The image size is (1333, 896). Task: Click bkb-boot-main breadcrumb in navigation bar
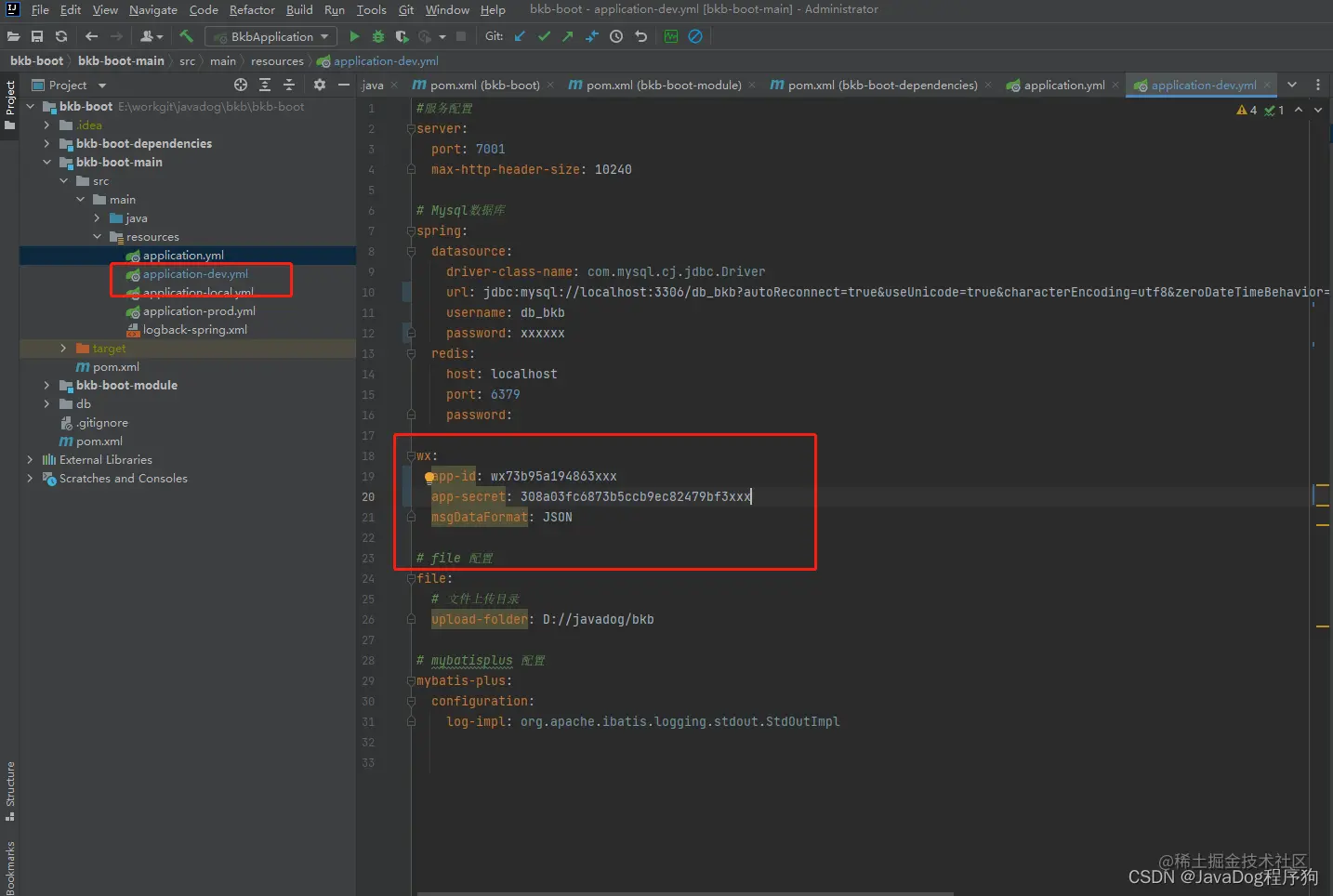coord(121,60)
